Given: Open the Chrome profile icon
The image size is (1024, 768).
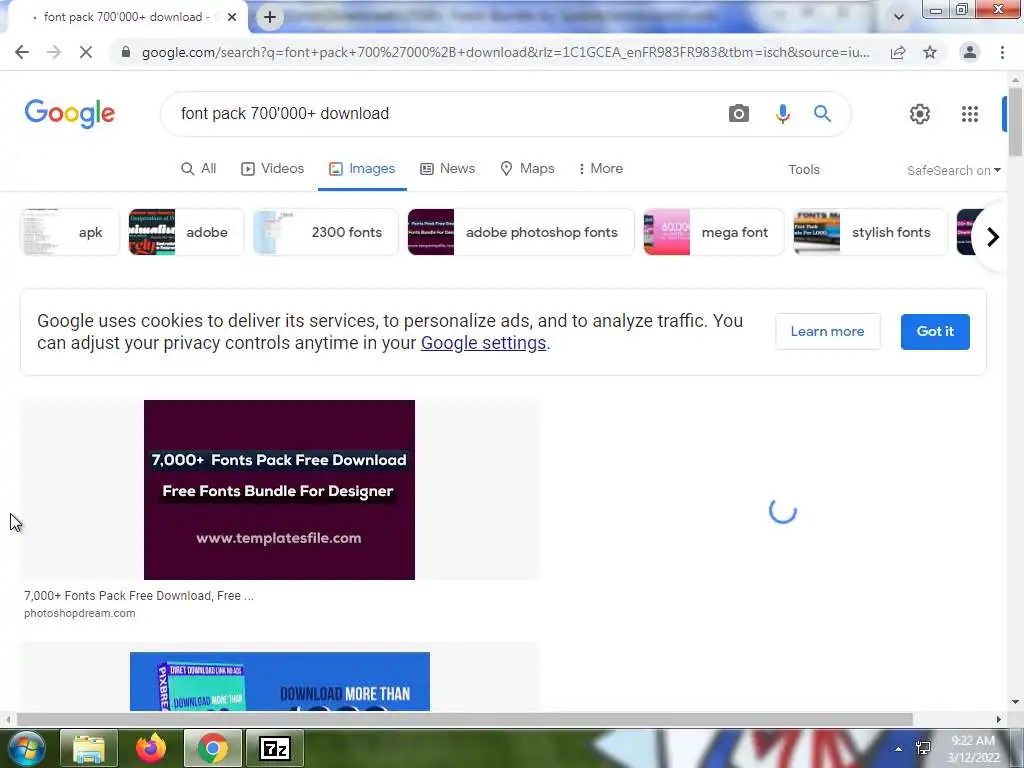Looking at the screenshot, I should coord(970,52).
